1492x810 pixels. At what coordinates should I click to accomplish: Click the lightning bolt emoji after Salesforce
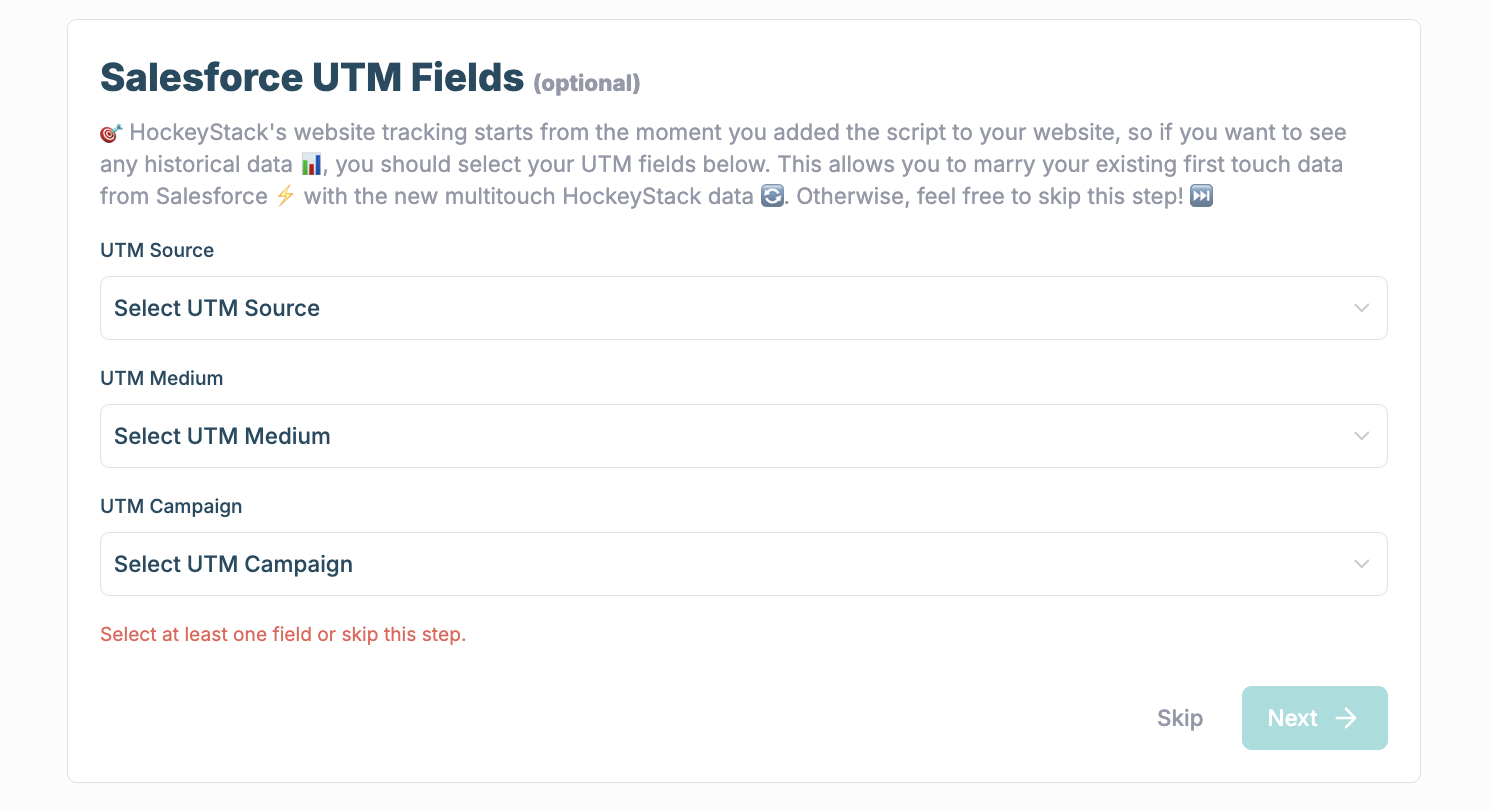coord(285,196)
